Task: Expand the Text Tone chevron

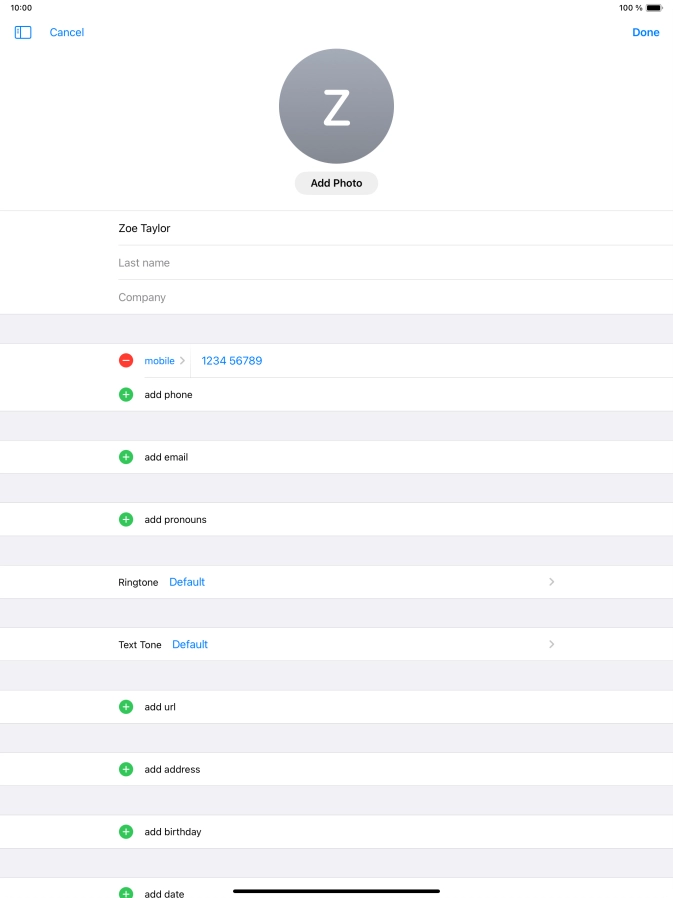Action: point(551,645)
